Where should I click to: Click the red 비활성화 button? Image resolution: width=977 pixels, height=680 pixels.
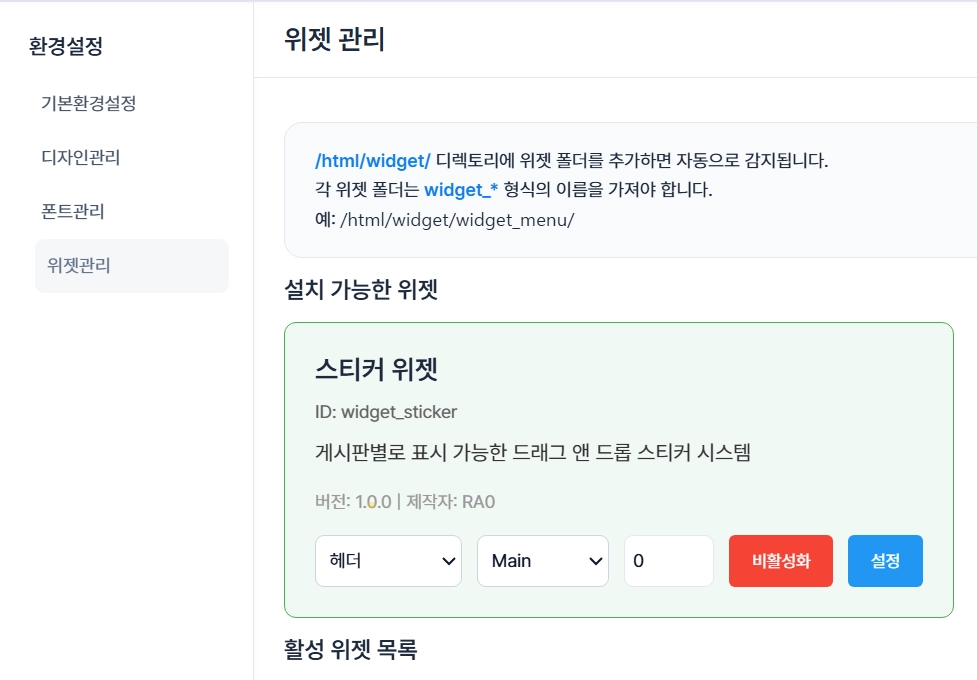pyautogui.click(x=780, y=561)
